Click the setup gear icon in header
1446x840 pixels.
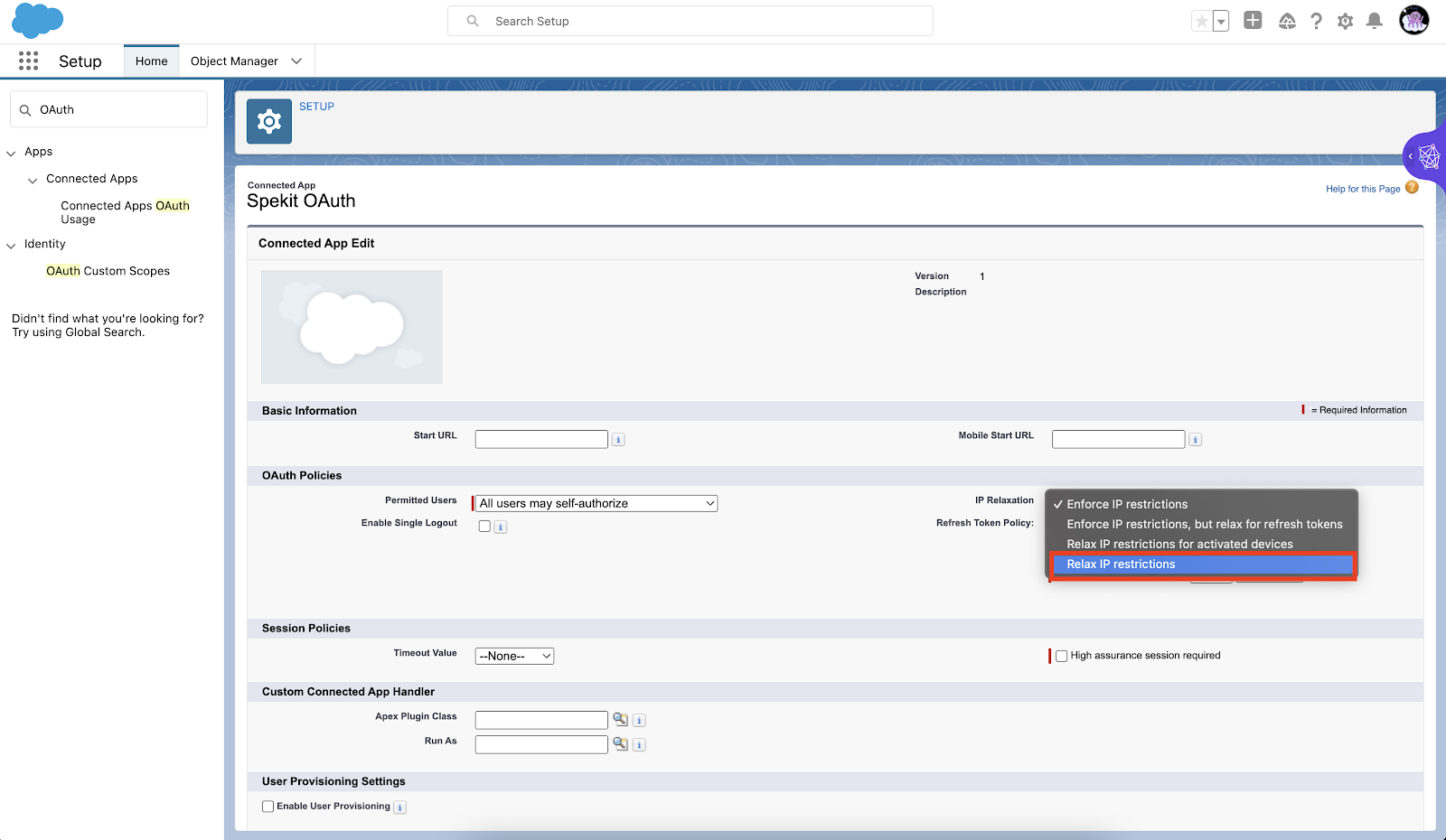[x=1345, y=21]
